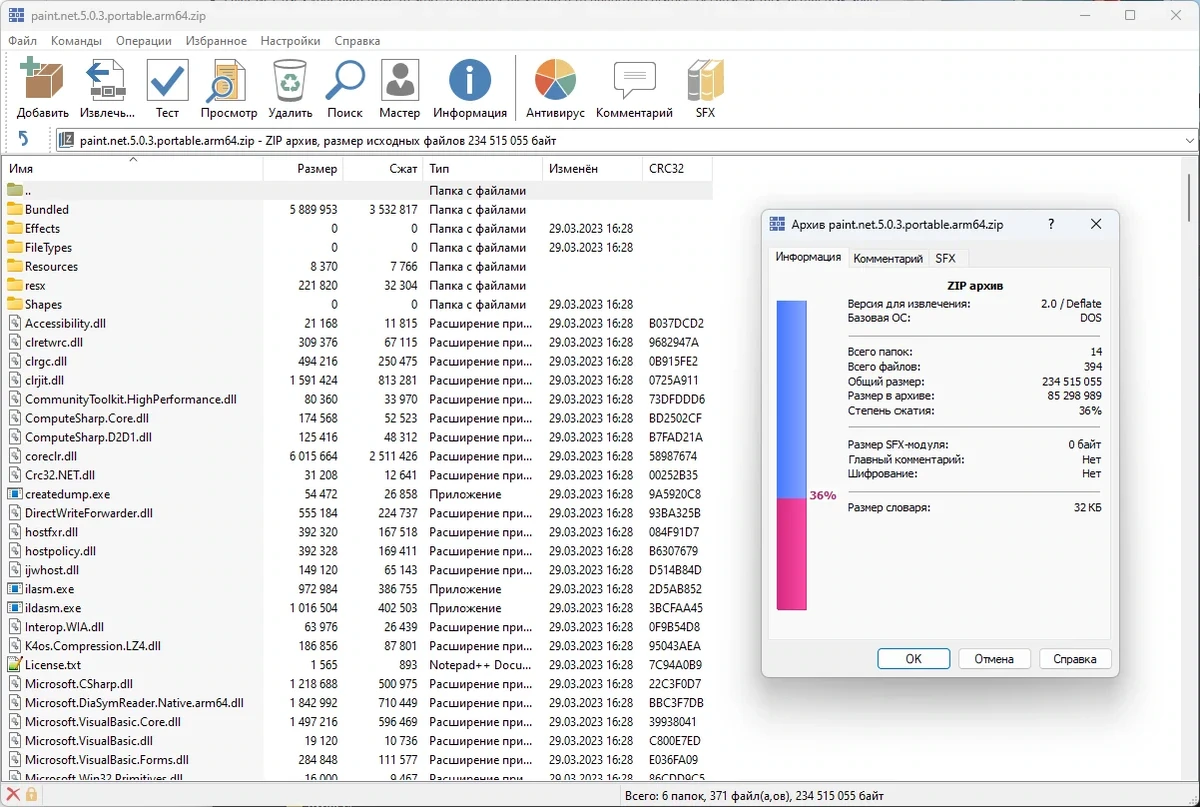Click the lock icon in status bar
1200x807 pixels.
(x=31, y=795)
